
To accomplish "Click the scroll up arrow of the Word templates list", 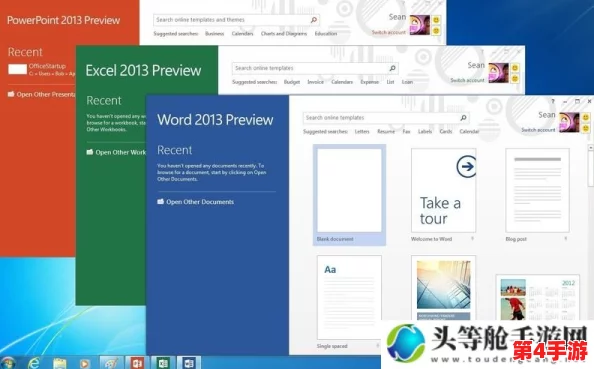I will coord(591,147).
